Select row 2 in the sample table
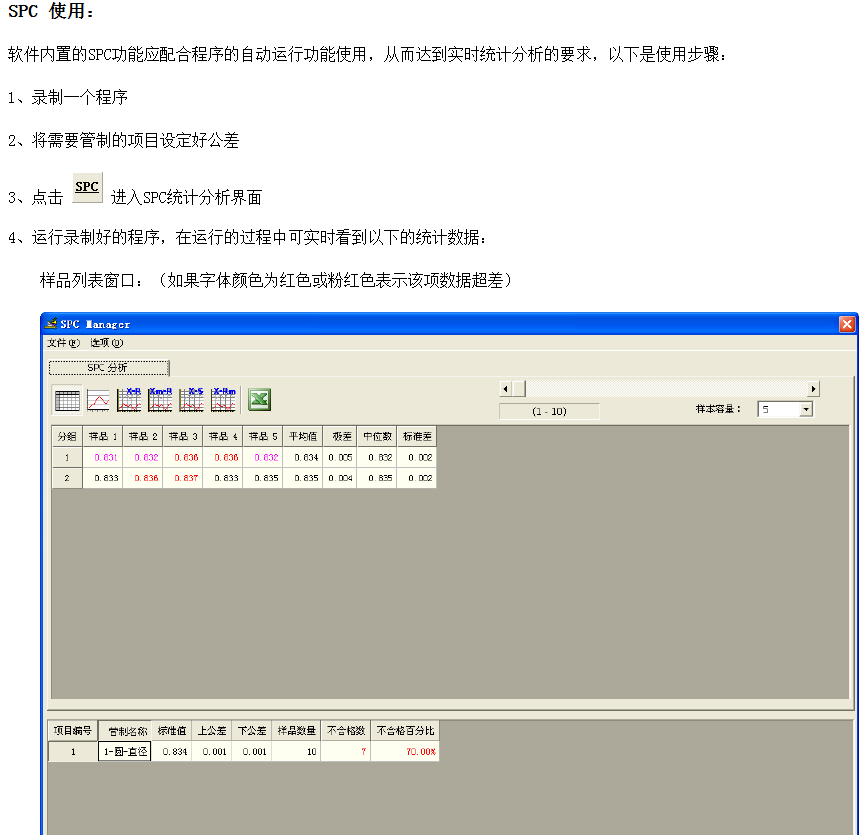Screen dimensions: 859x835 click(x=66, y=478)
